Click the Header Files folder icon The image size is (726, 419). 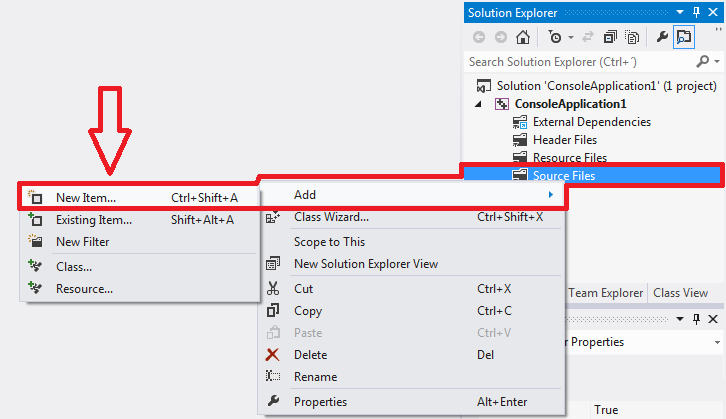pyautogui.click(x=520, y=140)
